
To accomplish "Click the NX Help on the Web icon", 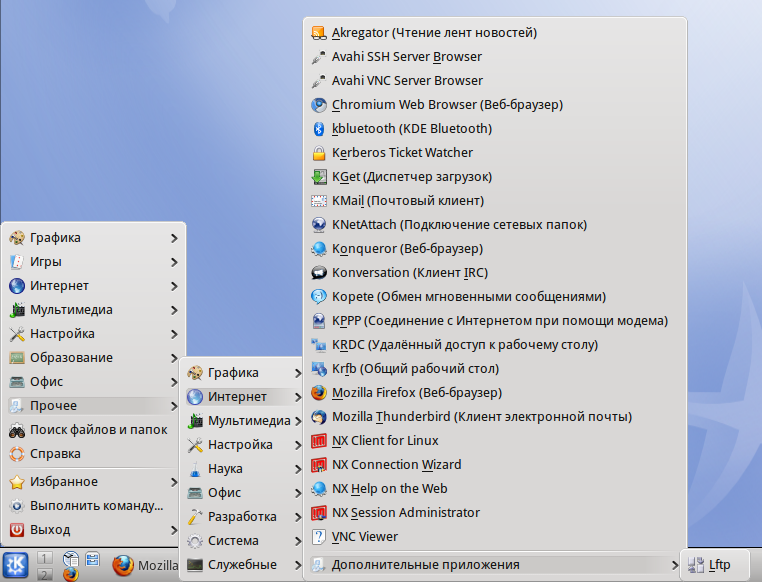I will click(x=319, y=489).
